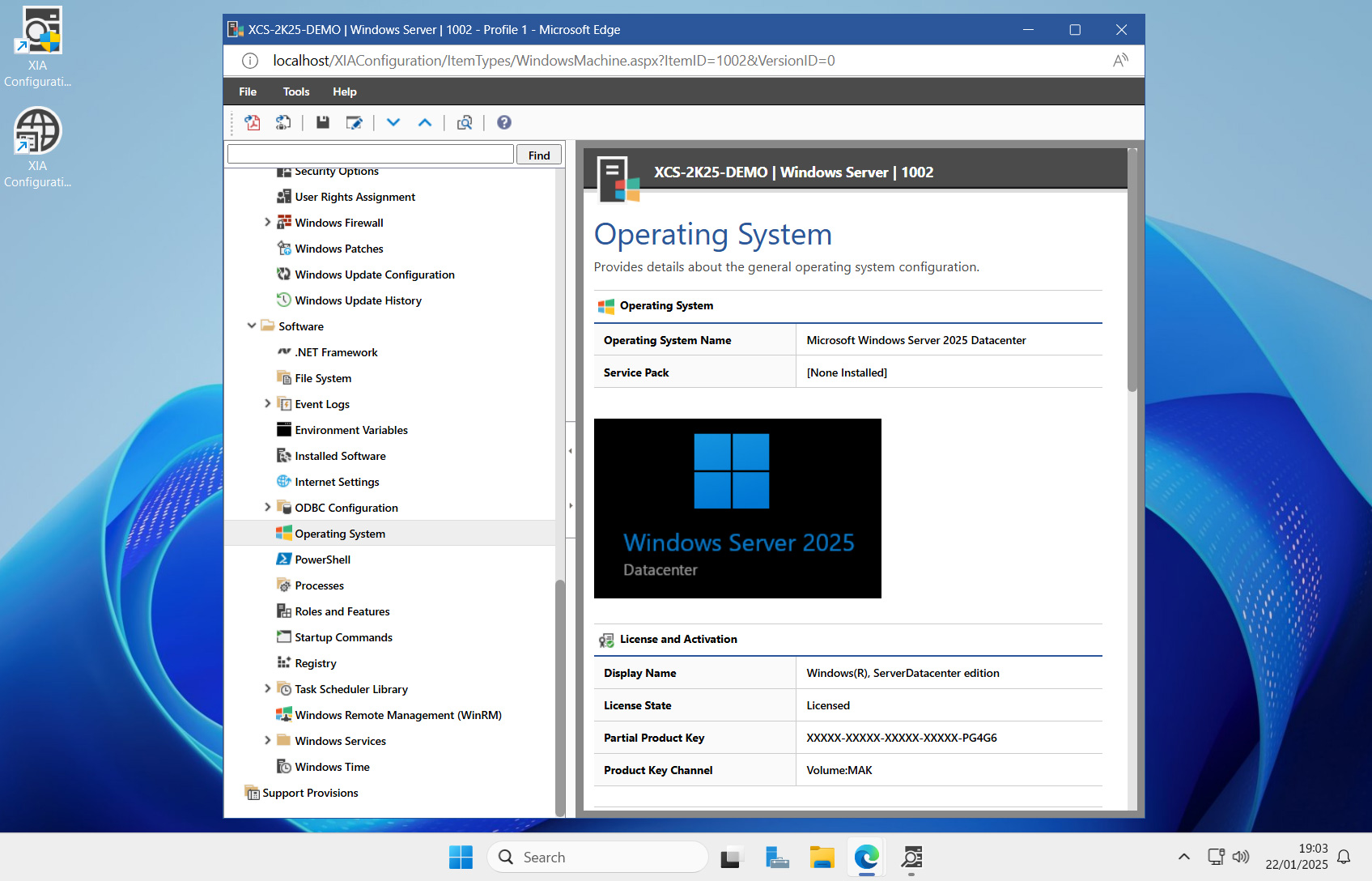The width and height of the screenshot is (1372, 881).
Task: Focus the tree search input field
Action: click(371, 154)
